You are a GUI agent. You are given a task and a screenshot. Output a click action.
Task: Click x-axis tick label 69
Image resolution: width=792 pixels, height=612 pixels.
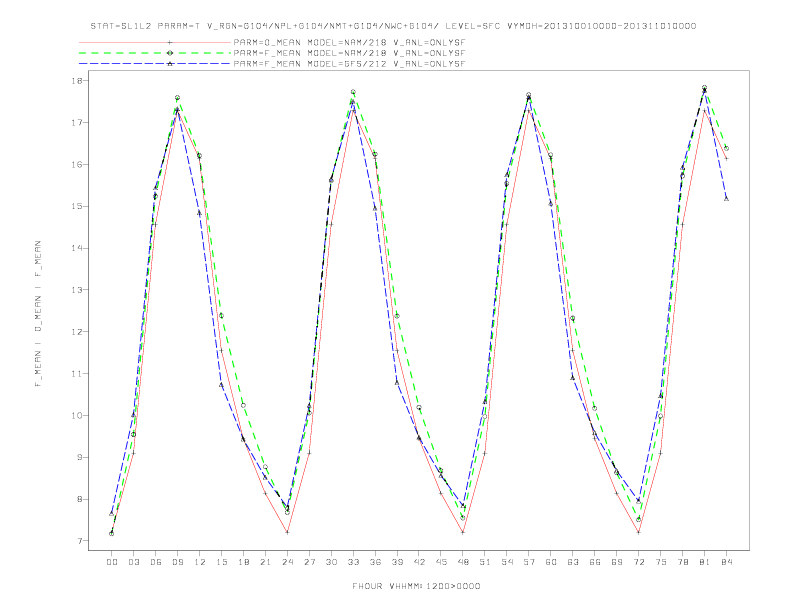click(x=617, y=562)
